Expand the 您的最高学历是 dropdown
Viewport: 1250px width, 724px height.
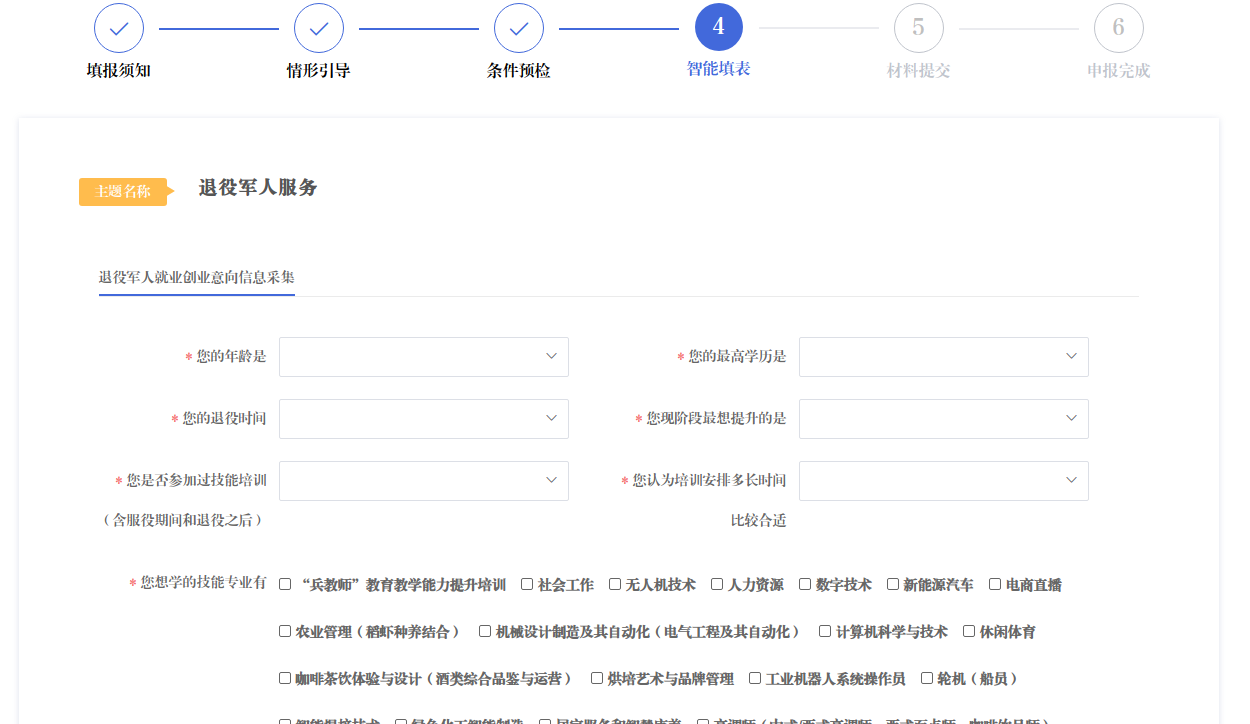[x=943, y=357]
